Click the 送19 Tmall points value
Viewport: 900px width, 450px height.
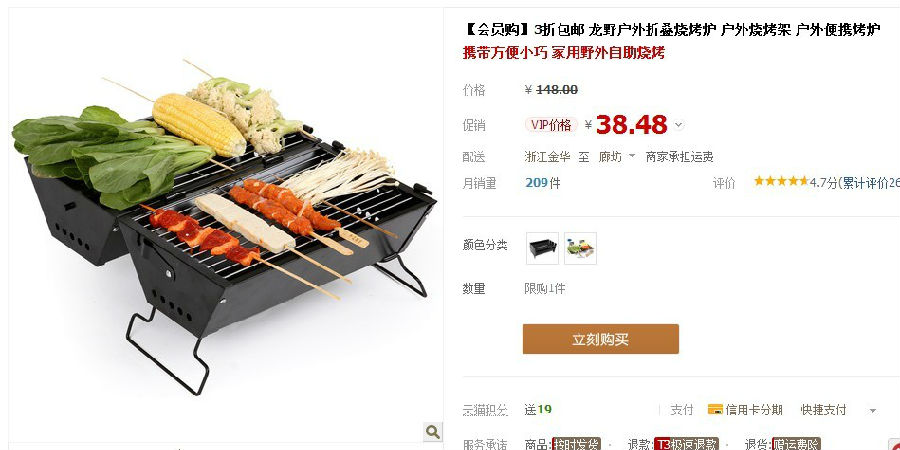[538, 409]
